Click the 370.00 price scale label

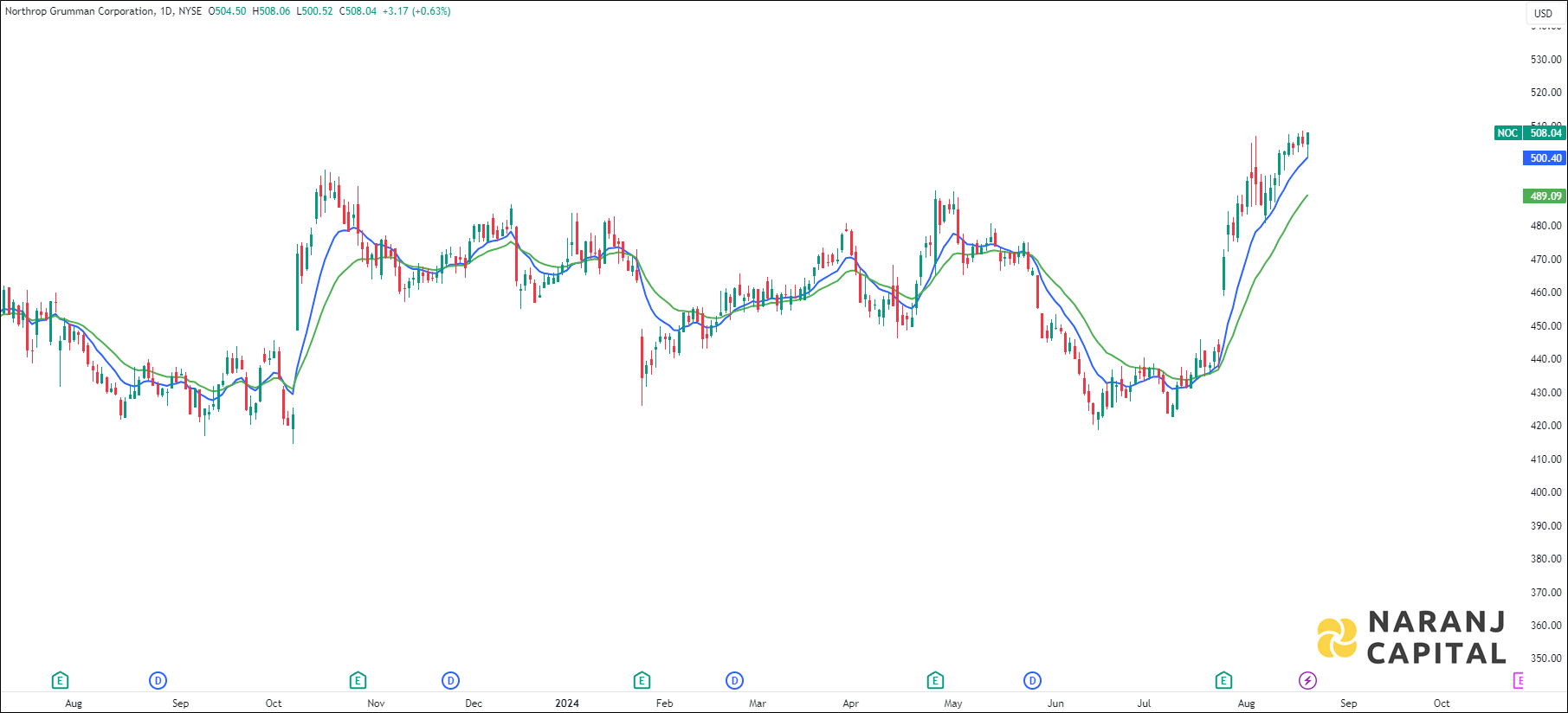point(1546,593)
